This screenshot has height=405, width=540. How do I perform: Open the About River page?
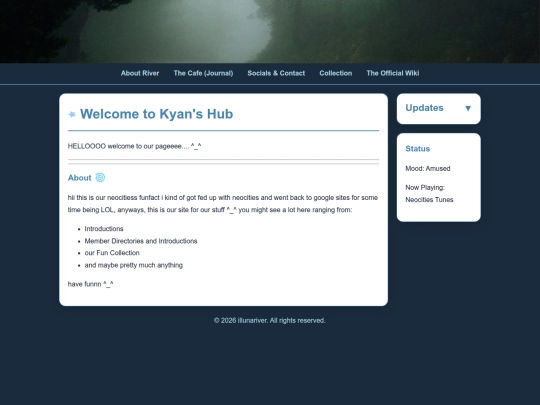point(140,73)
